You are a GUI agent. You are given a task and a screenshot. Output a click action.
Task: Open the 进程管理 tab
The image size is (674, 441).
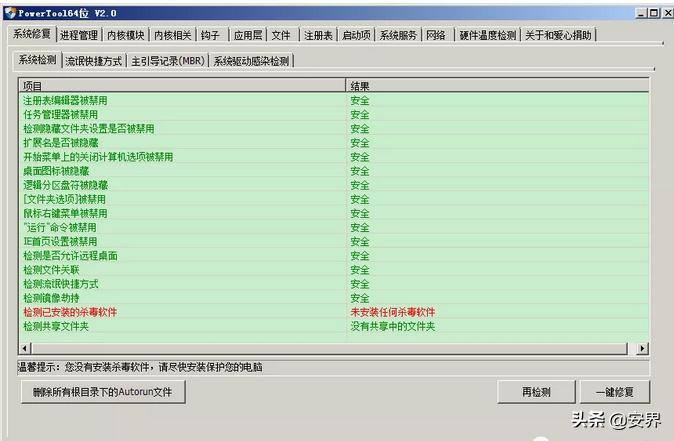coord(79,35)
